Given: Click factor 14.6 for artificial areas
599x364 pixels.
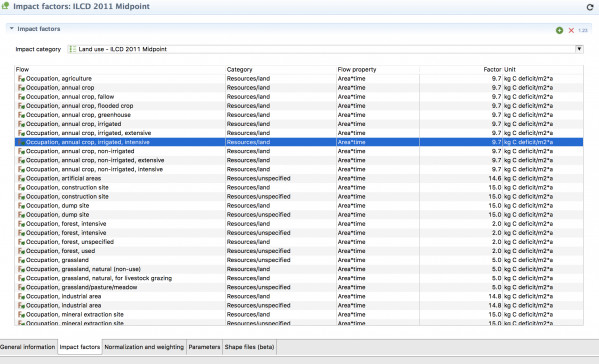Looking at the screenshot, I should [x=495, y=178].
